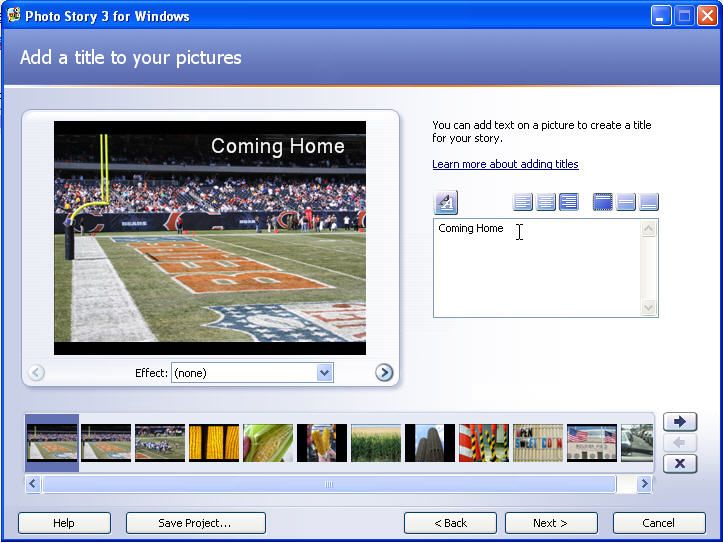Position title at top of picture
723x543 pixels.
point(603,202)
